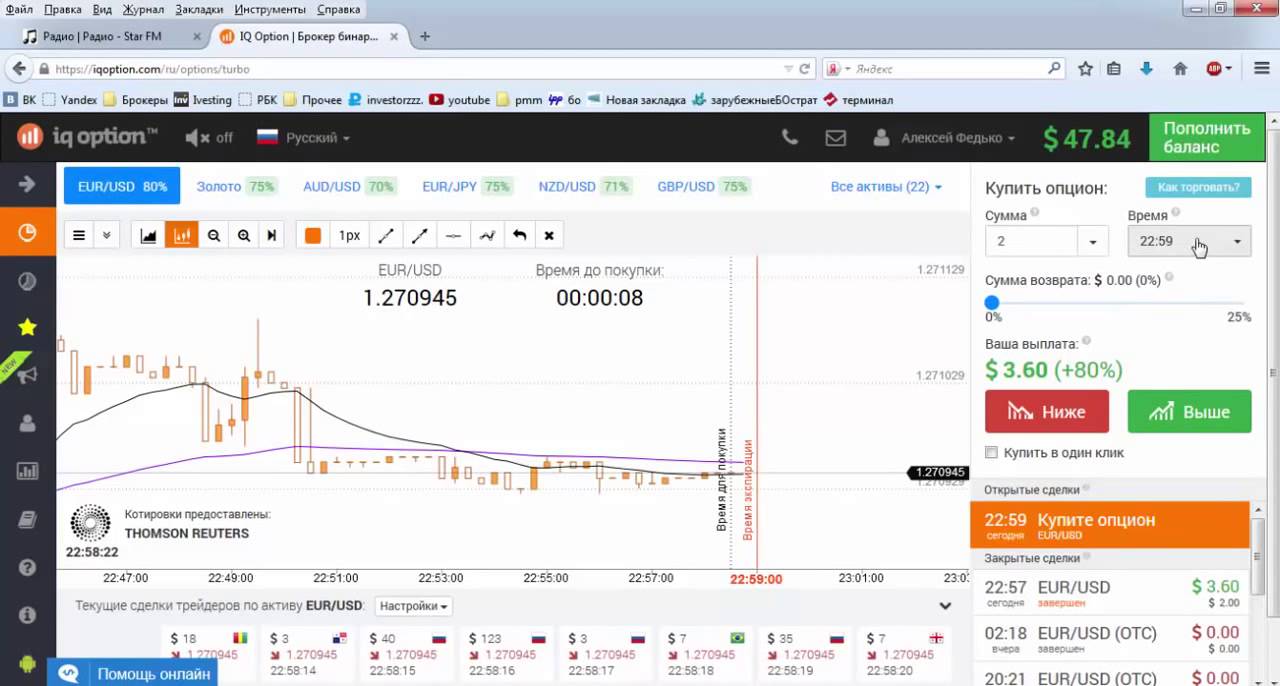1280x686 pixels.
Task: Open closed deal 02:18 EUR/USD (OTC)
Action: pyautogui.click(x=1110, y=639)
